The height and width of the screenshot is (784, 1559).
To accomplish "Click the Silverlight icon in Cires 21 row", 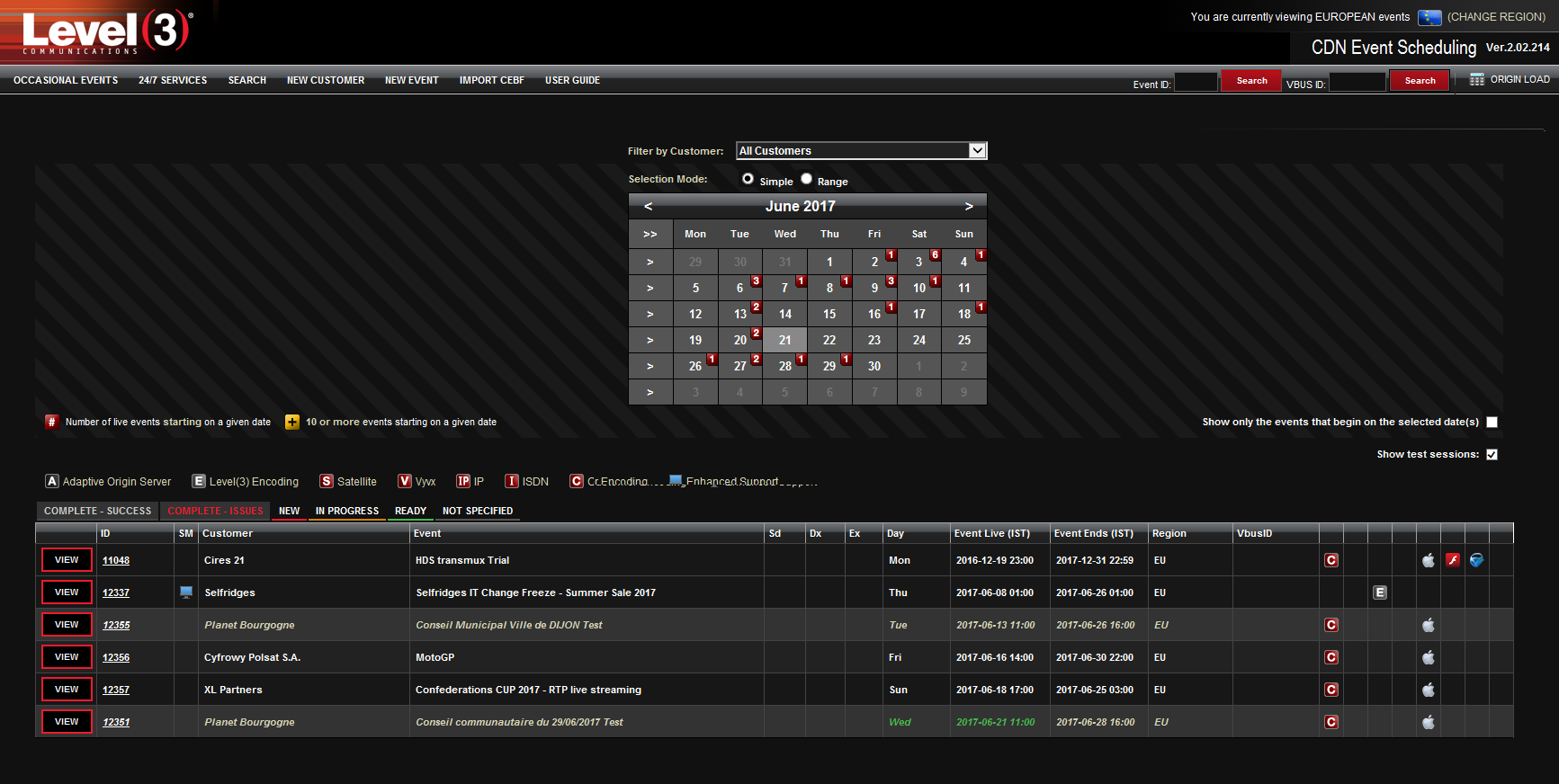I will (x=1476, y=560).
